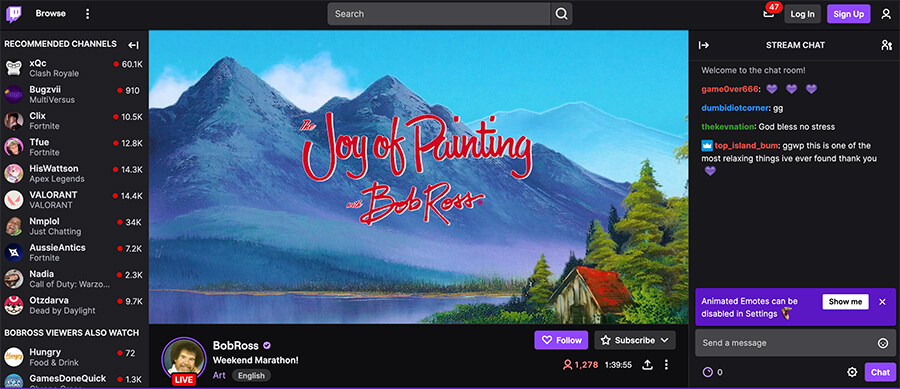Click the Send a message field
The height and width of the screenshot is (389, 900).
pos(796,343)
